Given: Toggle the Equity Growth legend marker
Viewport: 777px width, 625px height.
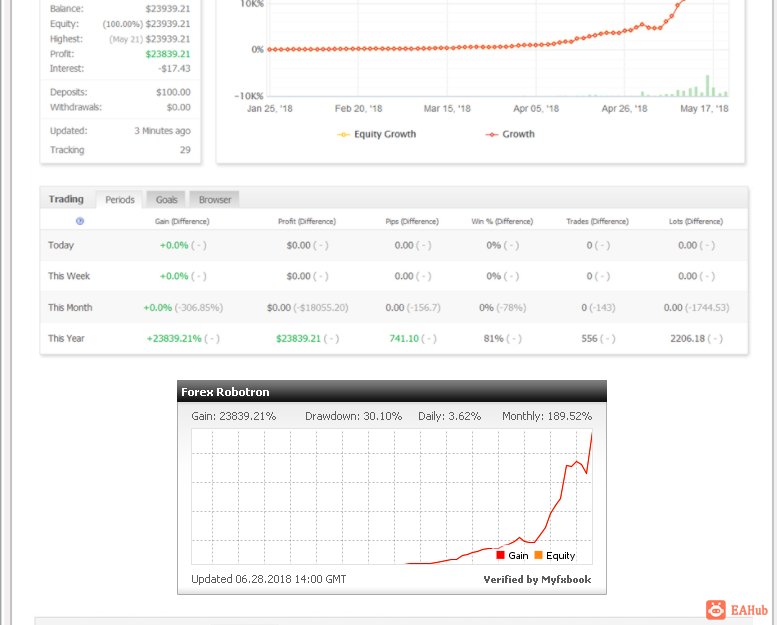Looking at the screenshot, I should tap(343, 135).
